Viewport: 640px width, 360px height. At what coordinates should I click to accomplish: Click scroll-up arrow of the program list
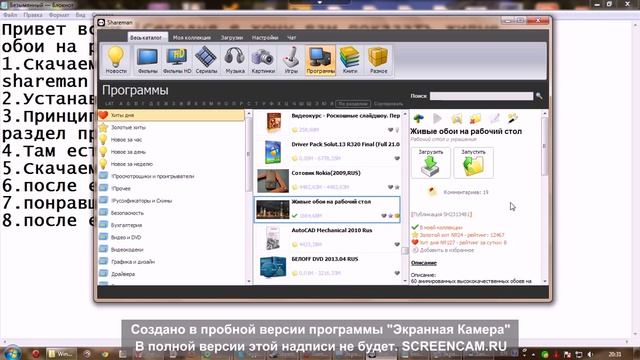coord(405,114)
